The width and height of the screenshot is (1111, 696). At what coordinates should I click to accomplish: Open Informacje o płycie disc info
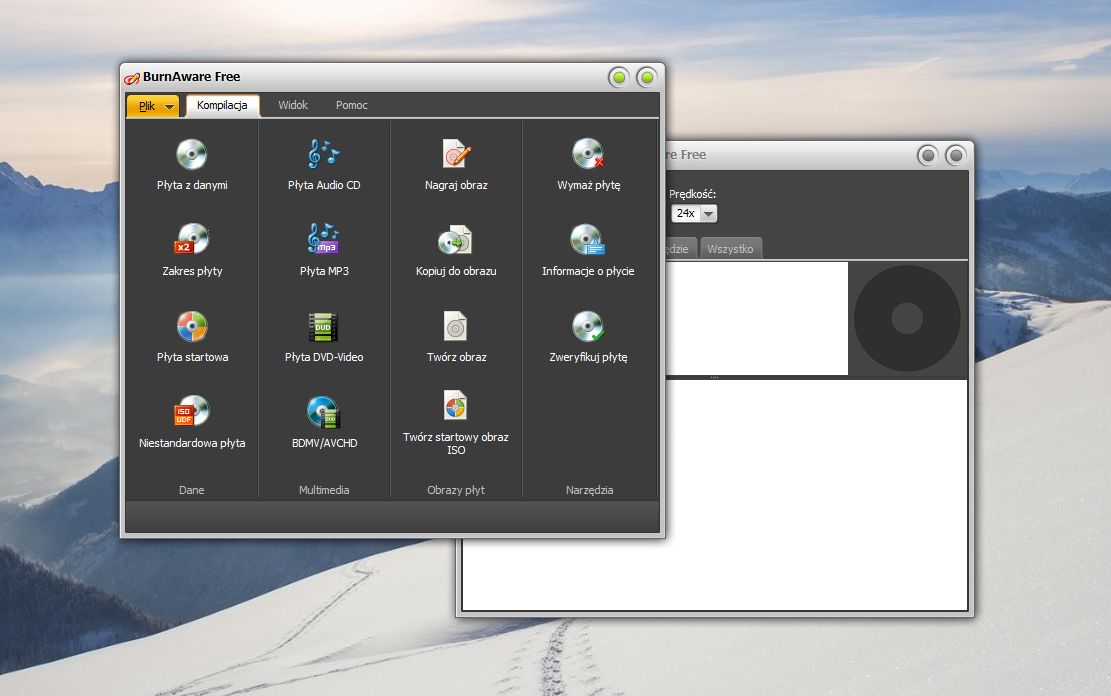pos(588,251)
